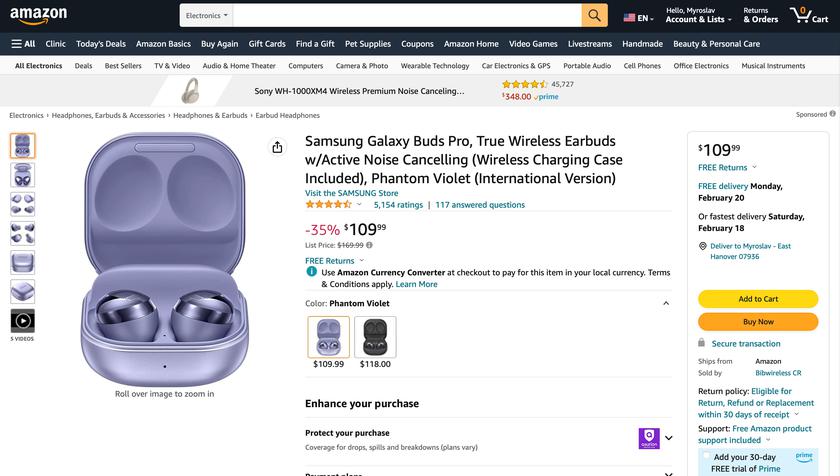840x476 pixels.
Task: Expand Protect your purchase options
Action: click(668, 438)
